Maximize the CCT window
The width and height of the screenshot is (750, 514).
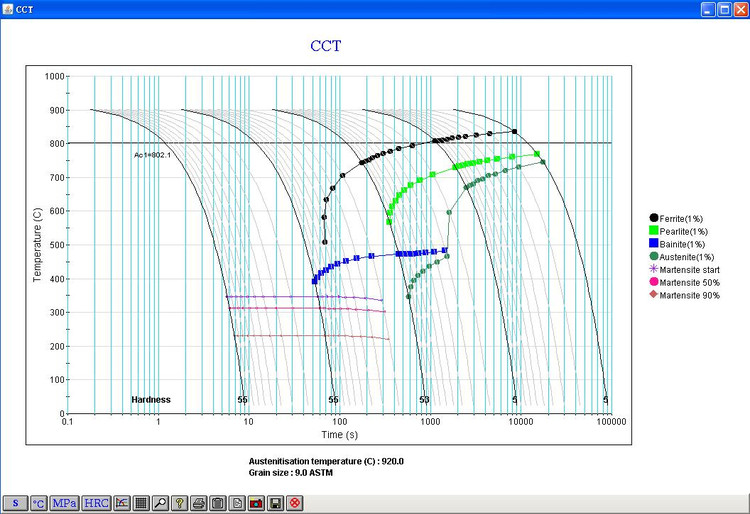[x=718, y=8]
